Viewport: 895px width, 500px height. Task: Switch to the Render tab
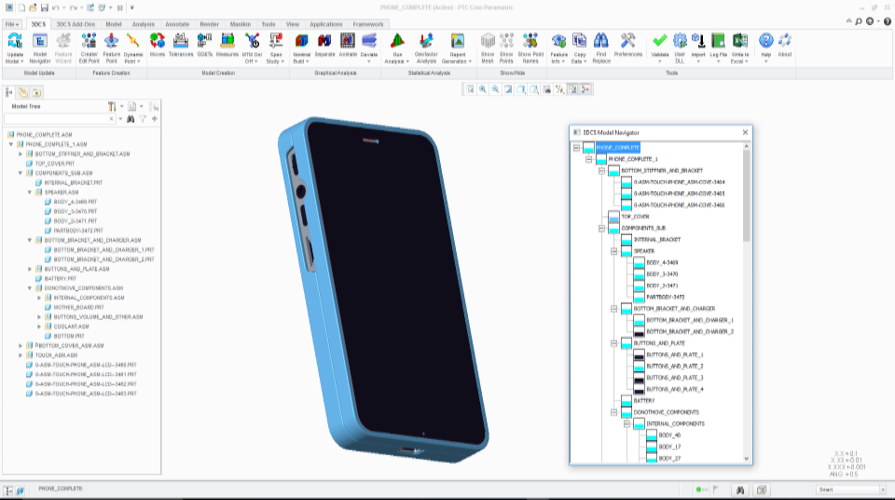(x=209, y=24)
